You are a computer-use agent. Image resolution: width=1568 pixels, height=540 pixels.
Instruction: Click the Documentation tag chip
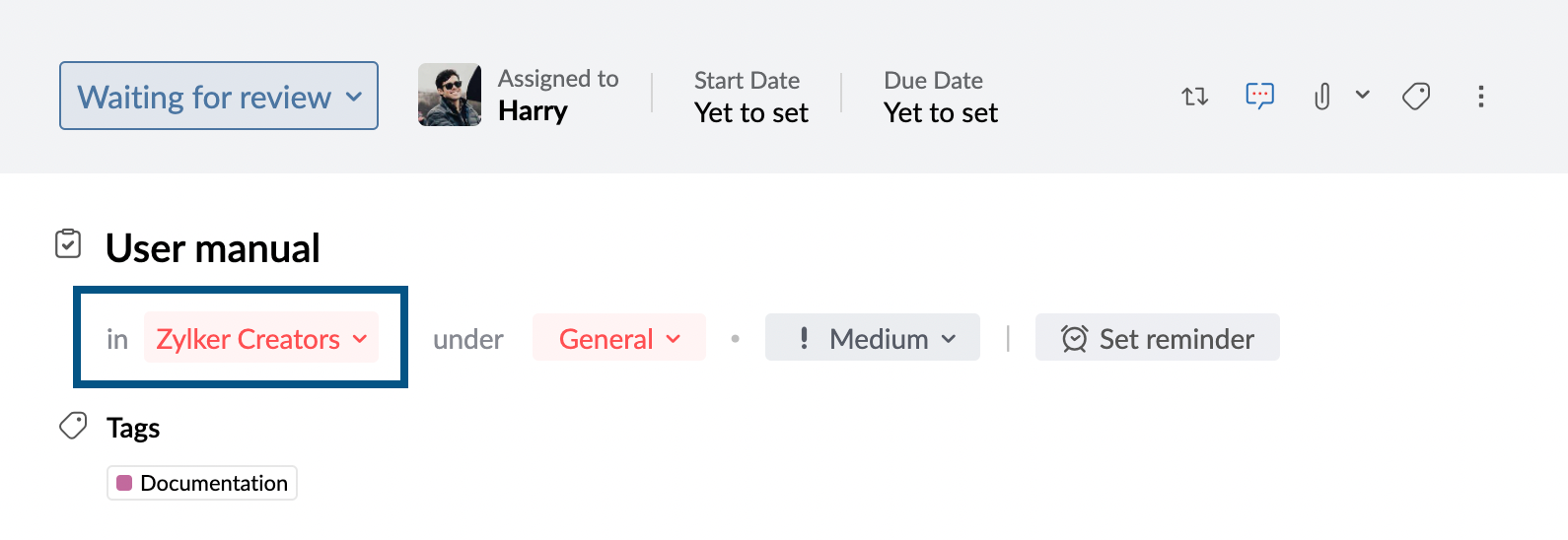tap(202, 483)
